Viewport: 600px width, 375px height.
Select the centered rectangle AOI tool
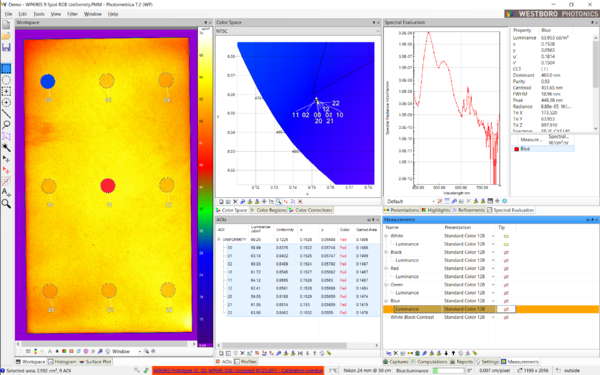click(x=6, y=91)
